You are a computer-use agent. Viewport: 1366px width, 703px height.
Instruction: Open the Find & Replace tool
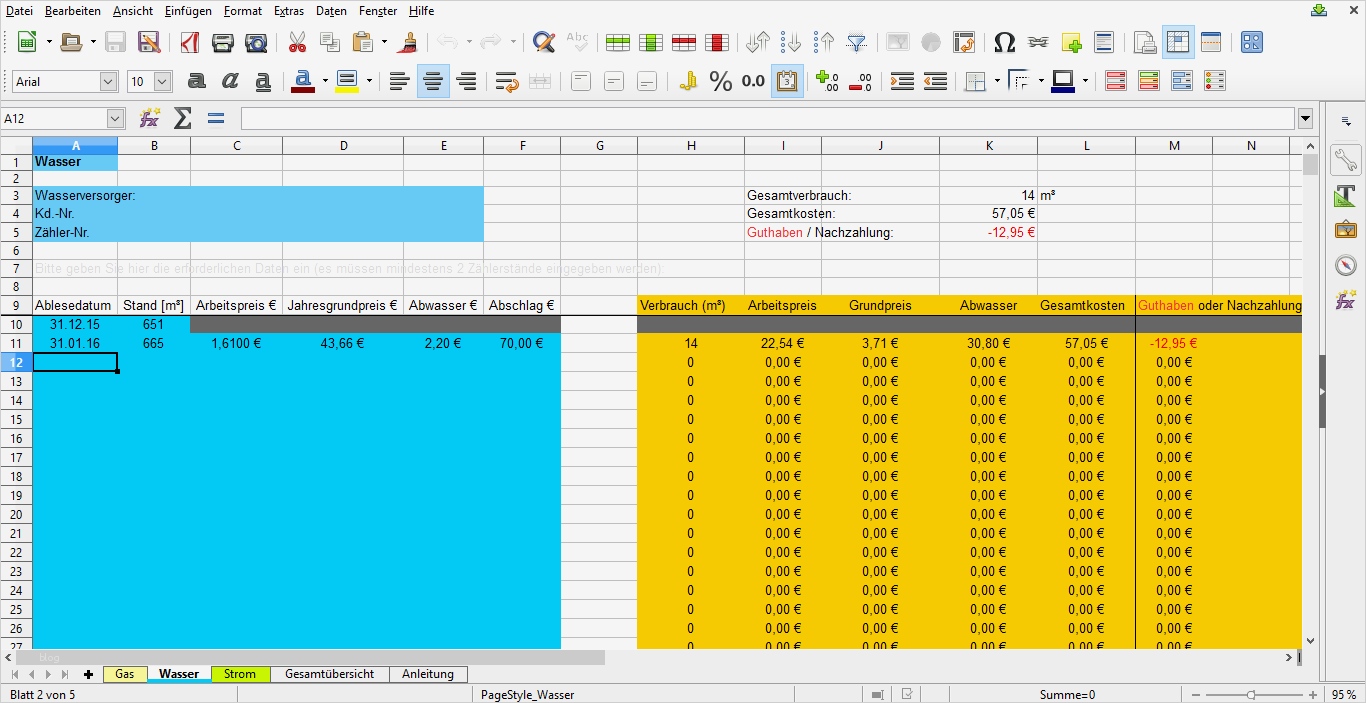(x=543, y=42)
